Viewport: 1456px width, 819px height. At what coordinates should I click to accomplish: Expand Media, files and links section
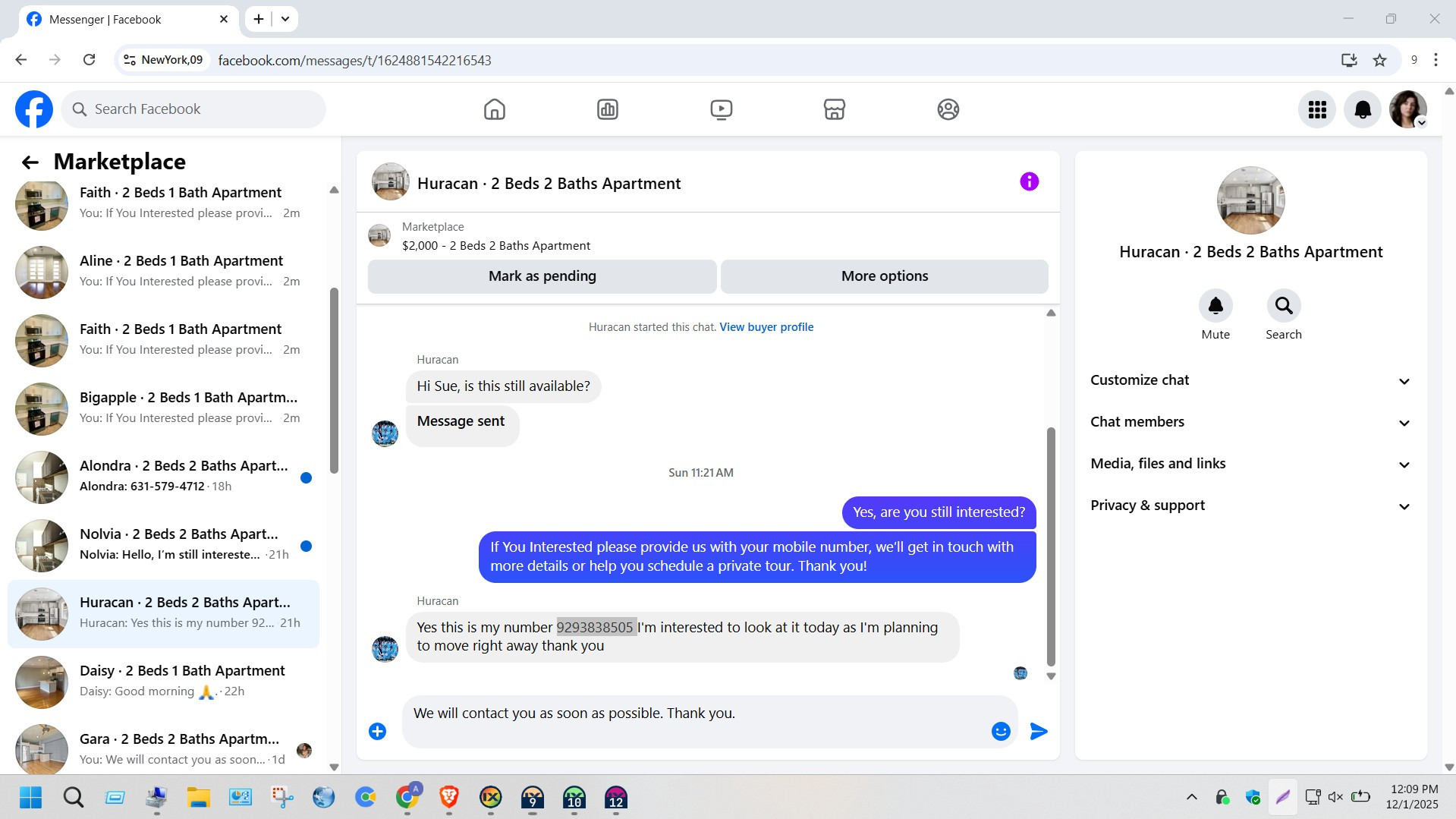coord(1250,464)
